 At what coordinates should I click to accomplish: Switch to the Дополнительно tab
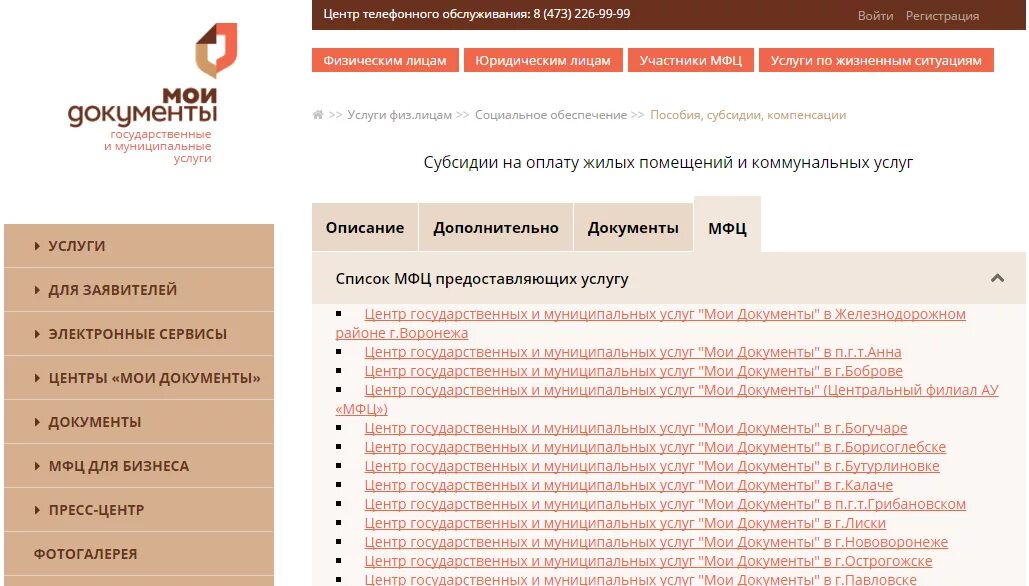point(496,228)
